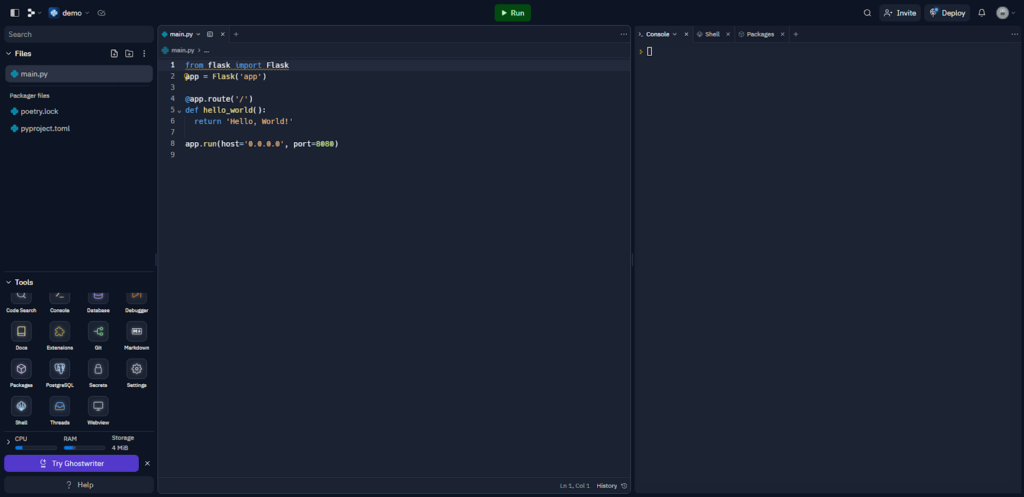Create a new folder with the folder icon
This screenshot has width=1024, height=497.
[129, 54]
